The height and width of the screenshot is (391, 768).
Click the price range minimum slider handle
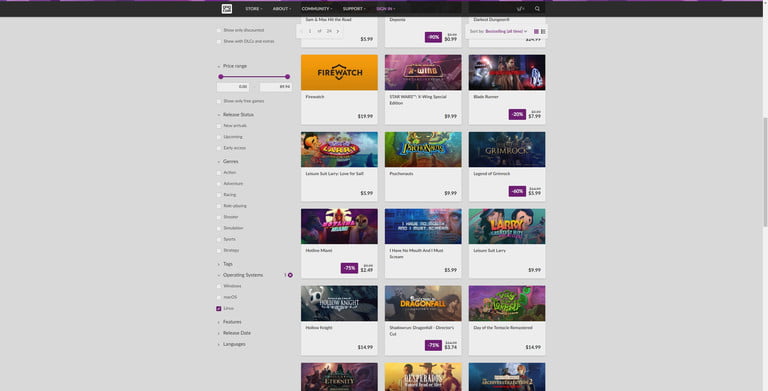pos(221,76)
